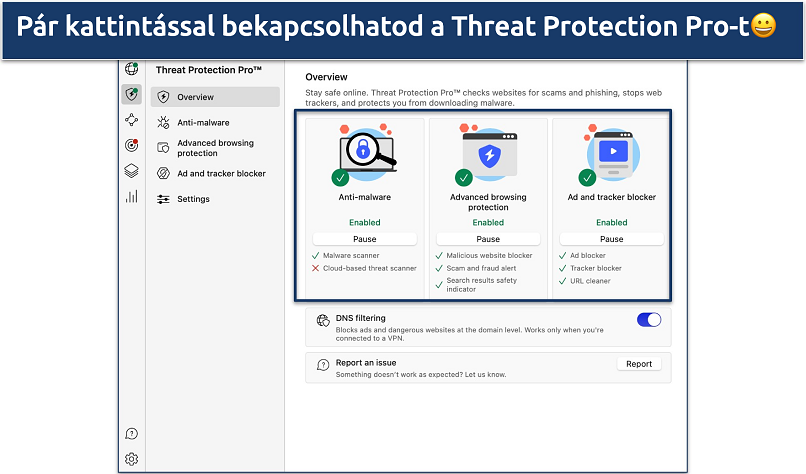Open Advanced browsing protection menu item
The width and height of the screenshot is (806, 474).
[215, 148]
